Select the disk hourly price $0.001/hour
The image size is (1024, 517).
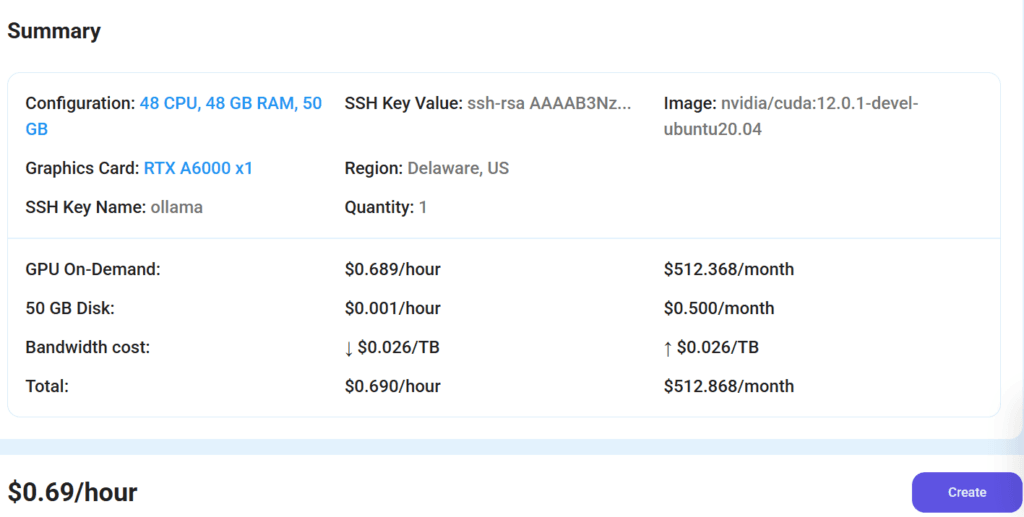[392, 308]
